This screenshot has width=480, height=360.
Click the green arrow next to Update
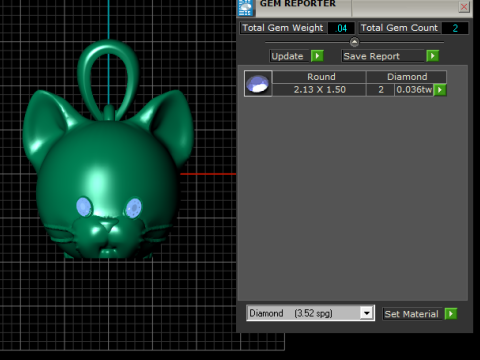pos(317,56)
